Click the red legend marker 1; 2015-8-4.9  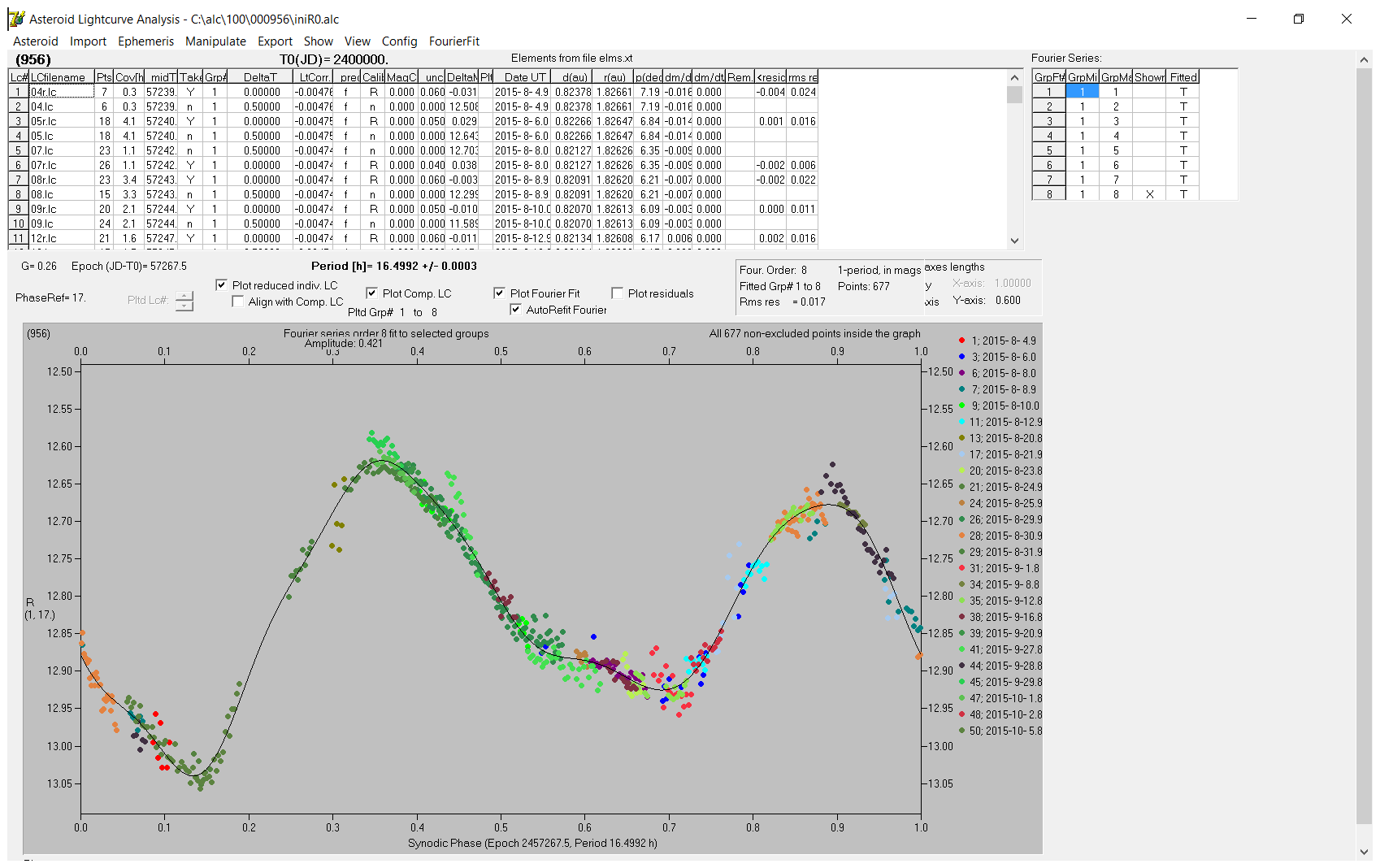click(961, 341)
